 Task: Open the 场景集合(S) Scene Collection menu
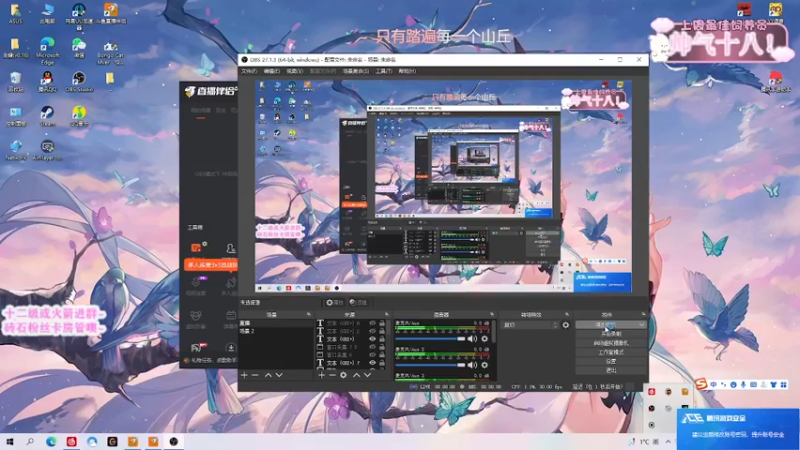[356, 71]
